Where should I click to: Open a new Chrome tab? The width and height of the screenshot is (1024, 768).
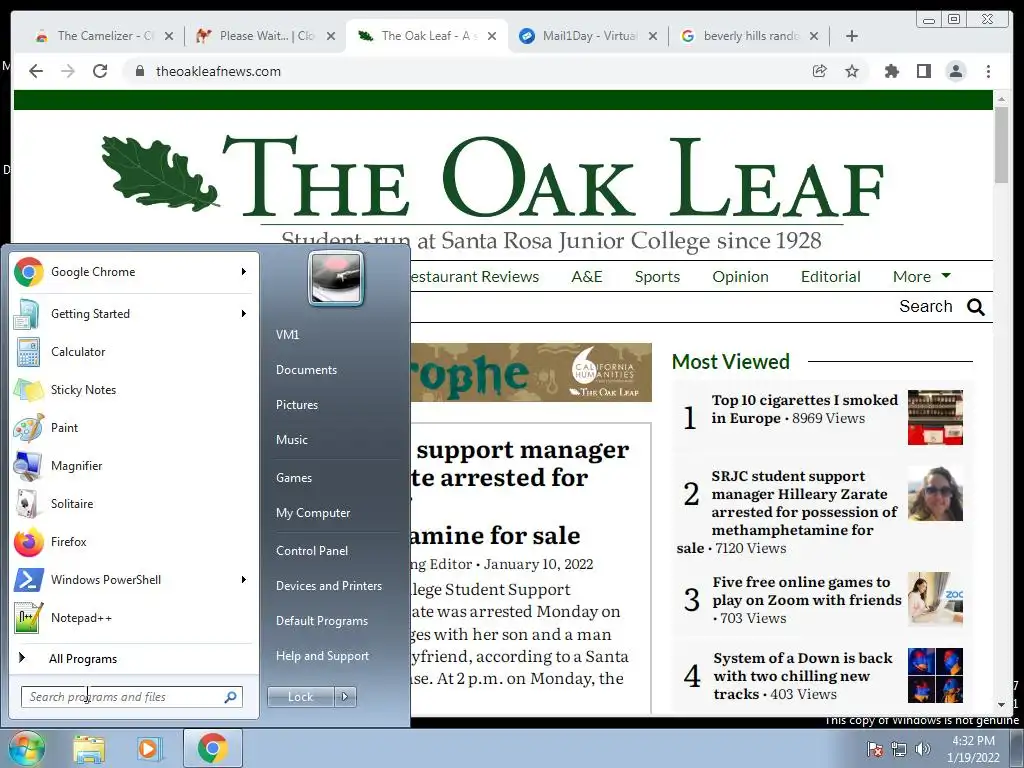point(852,36)
